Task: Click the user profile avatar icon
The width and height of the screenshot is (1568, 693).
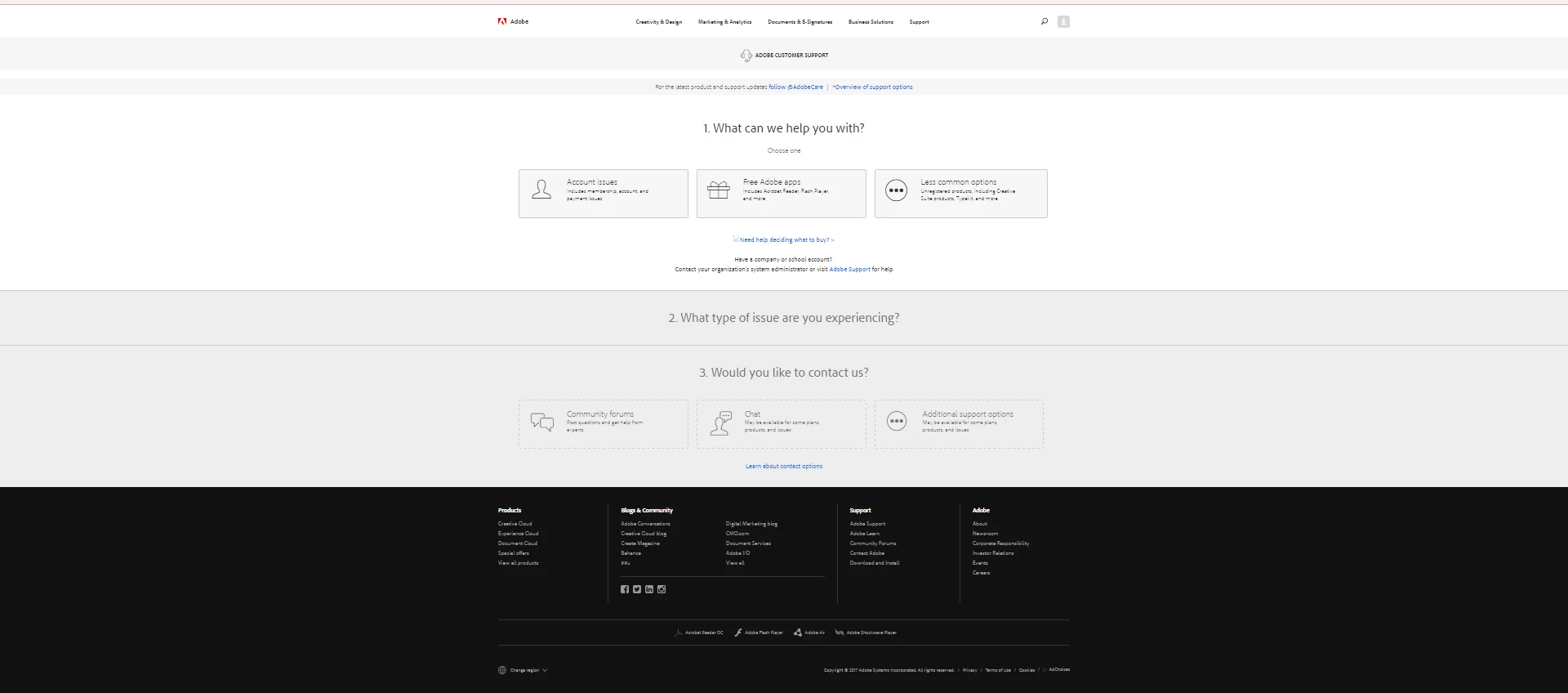Action: [1063, 21]
